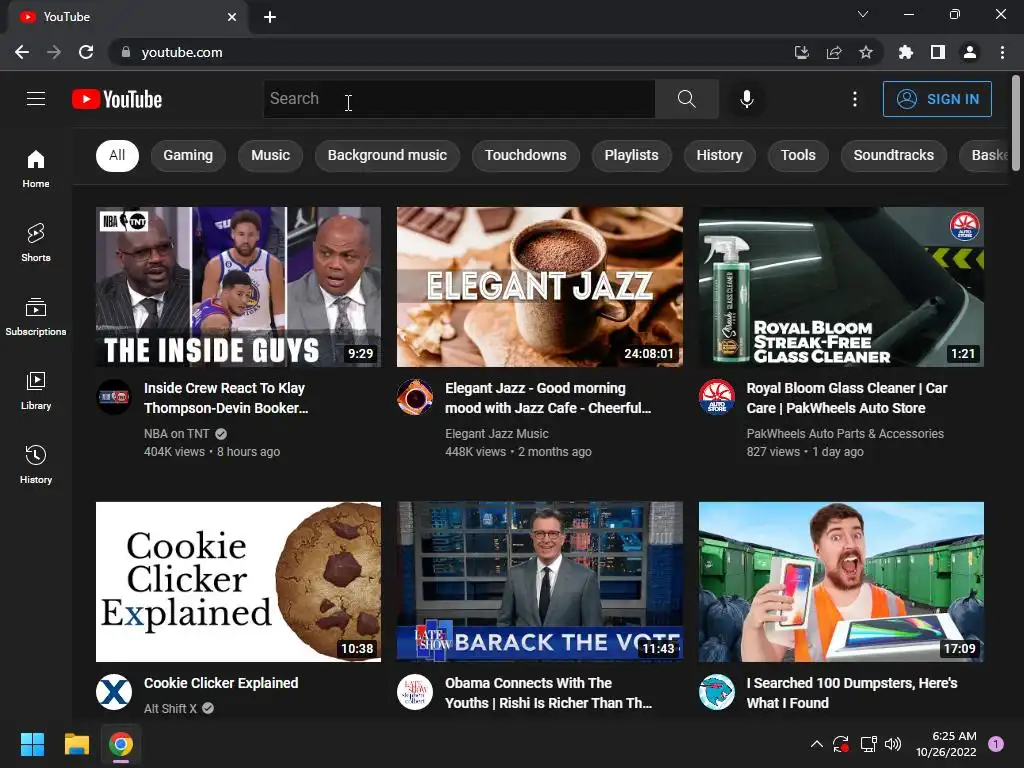The width and height of the screenshot is (1024, 768).
Task: Open File Explorer from taskbar
Action: pos(76,744)
